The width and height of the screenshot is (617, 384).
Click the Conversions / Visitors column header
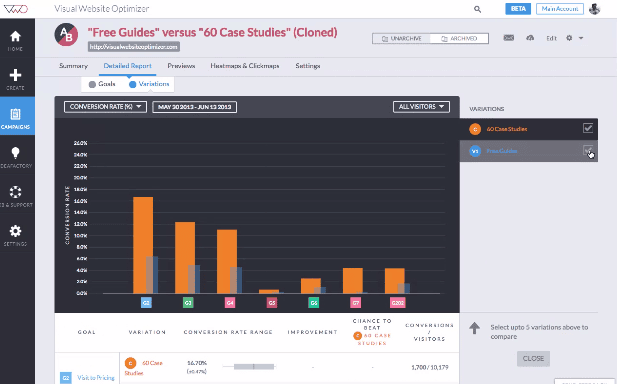click(x=429, y=332)
